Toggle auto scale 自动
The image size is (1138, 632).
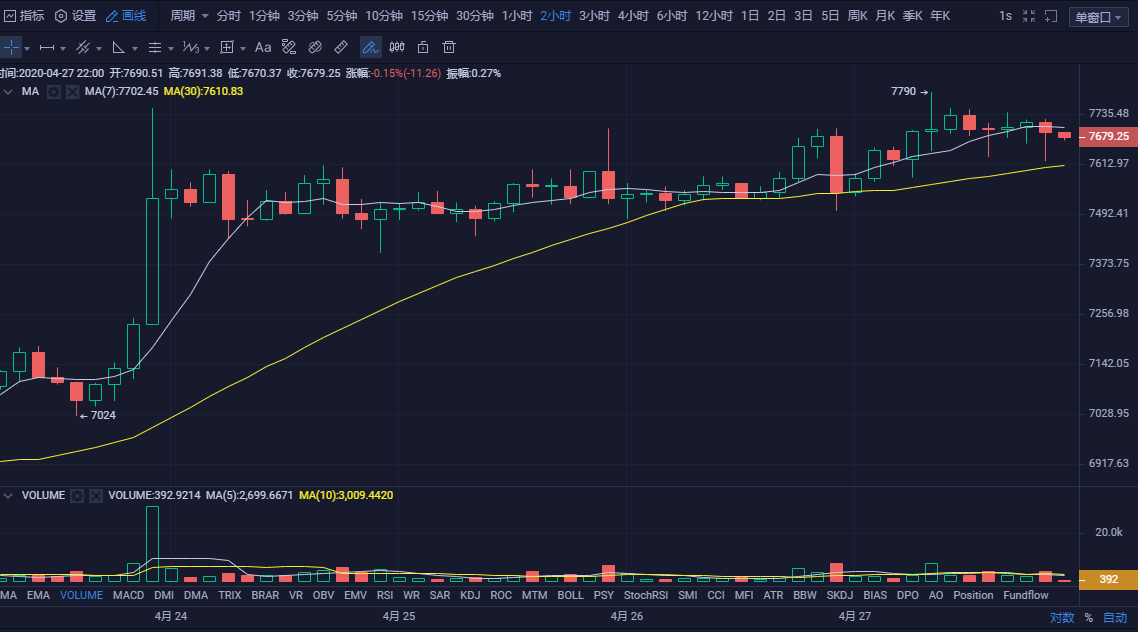coord(1114,617)
